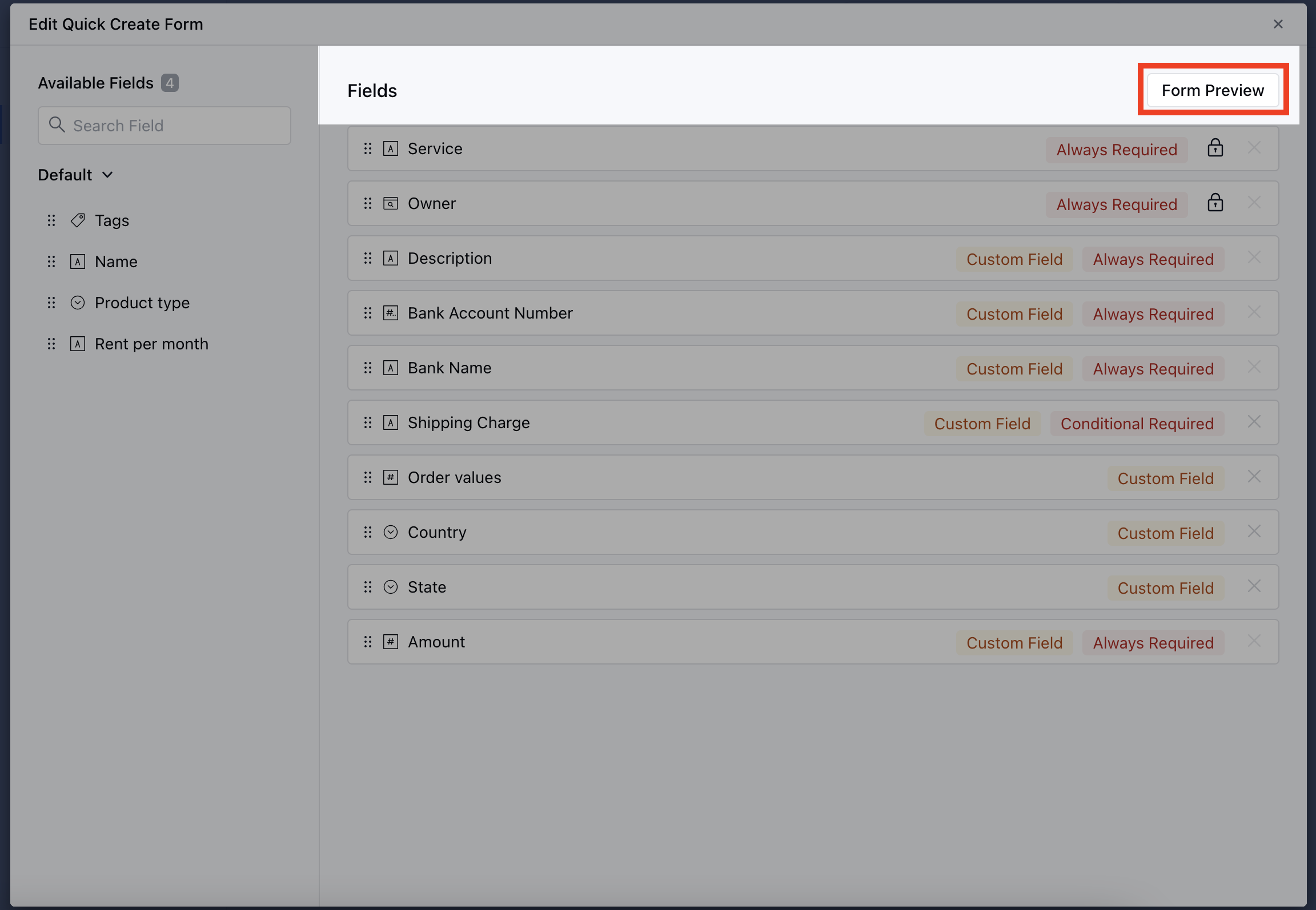Click the lookup icon beside Owner

[x=391, y=203]
